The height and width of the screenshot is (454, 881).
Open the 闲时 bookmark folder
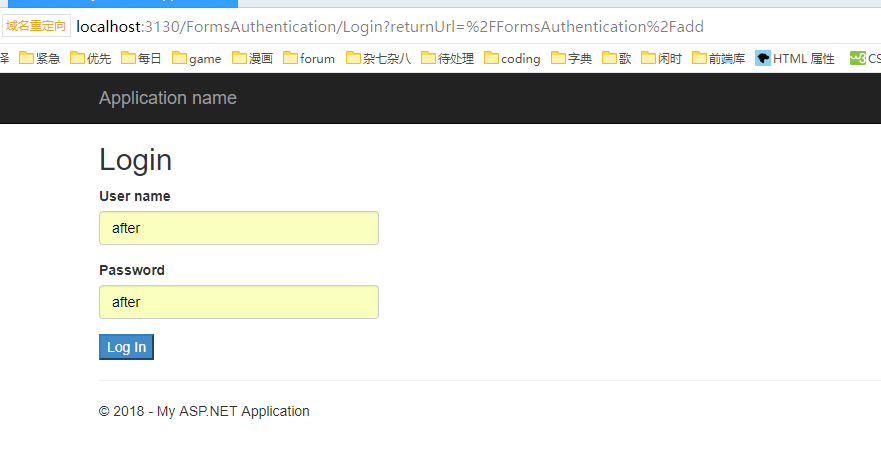[661, 59]
